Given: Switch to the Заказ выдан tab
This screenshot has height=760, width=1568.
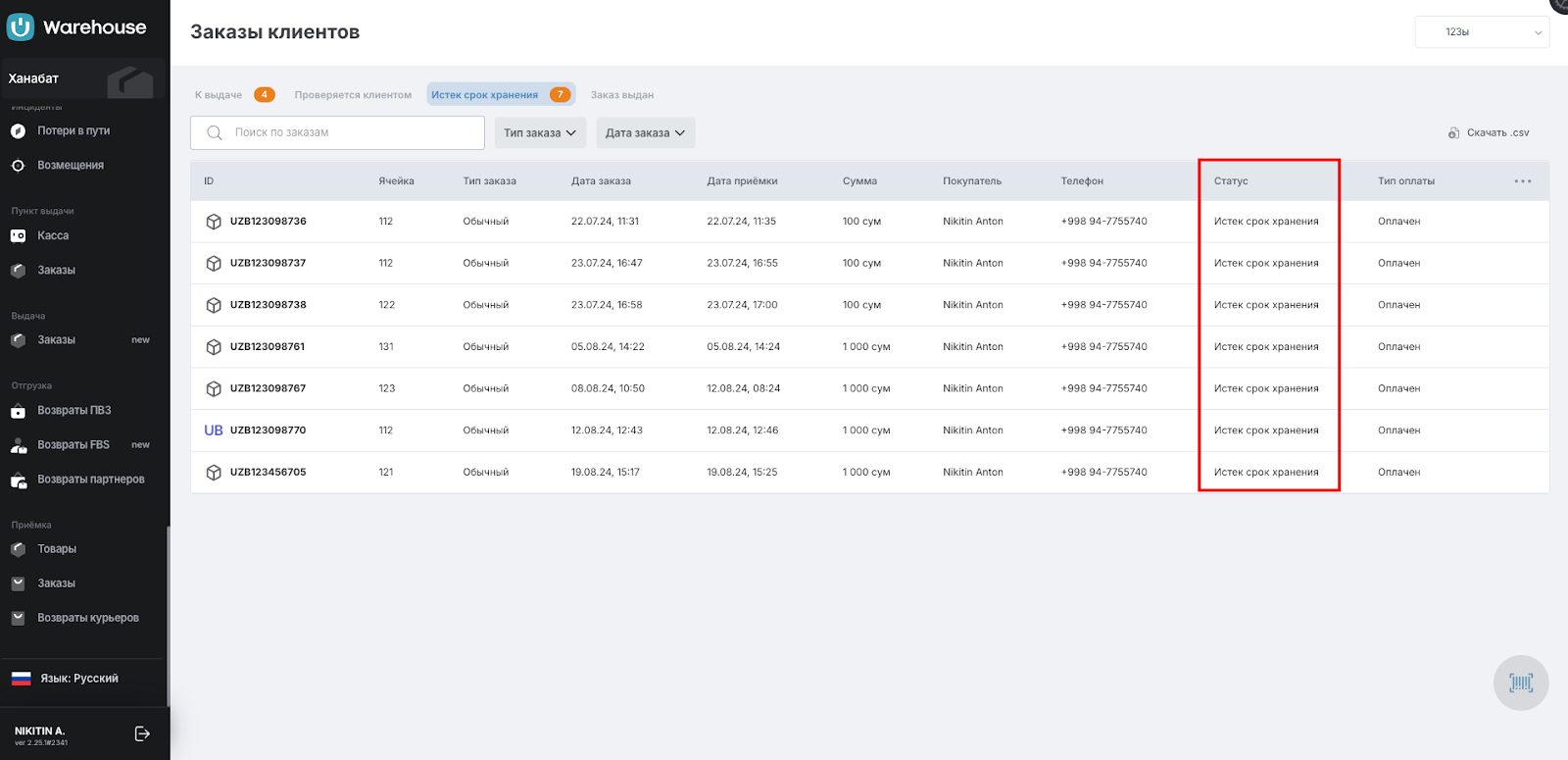Looking at the screenshot, I should coord(621,95).
